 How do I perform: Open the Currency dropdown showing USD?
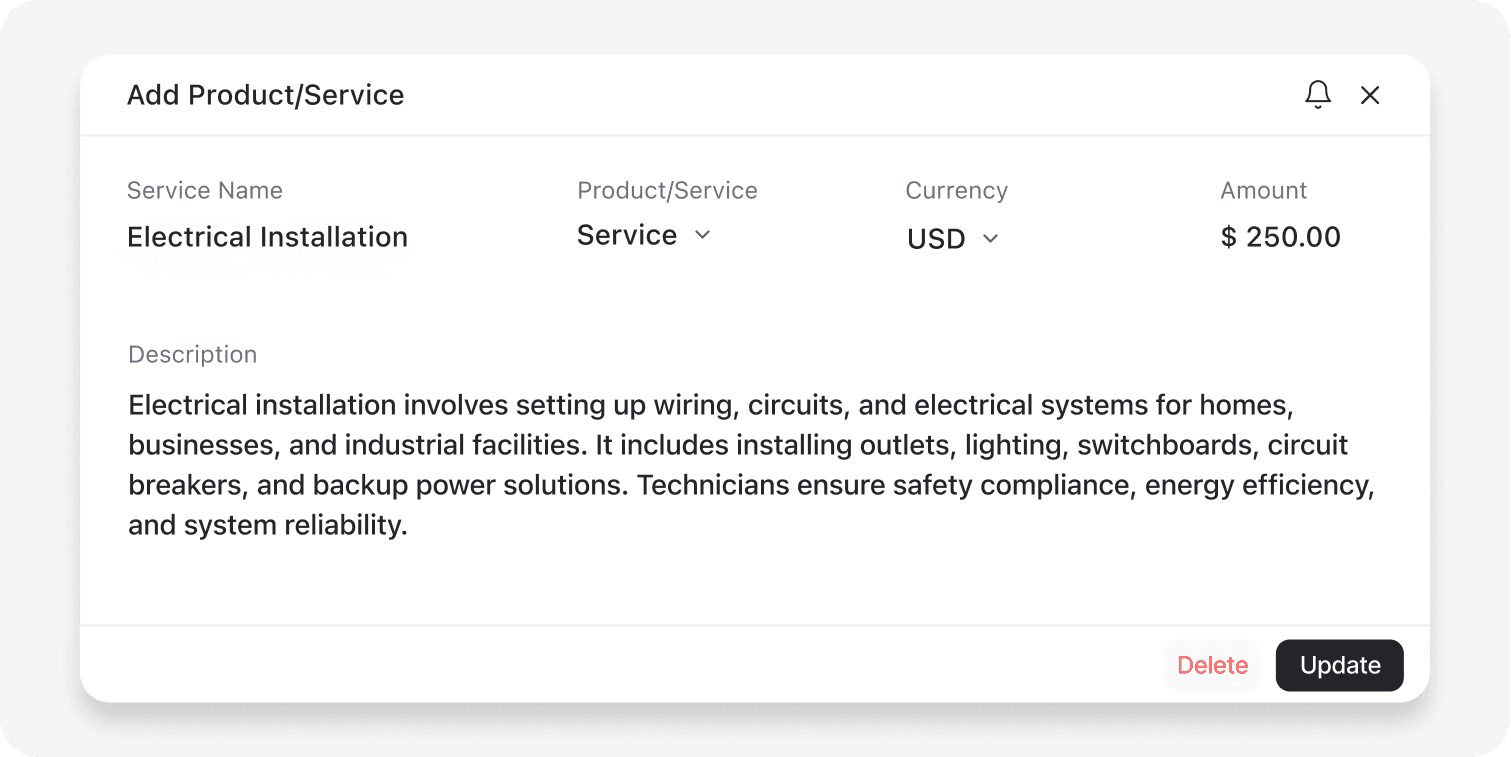click(x=951, y=238)
